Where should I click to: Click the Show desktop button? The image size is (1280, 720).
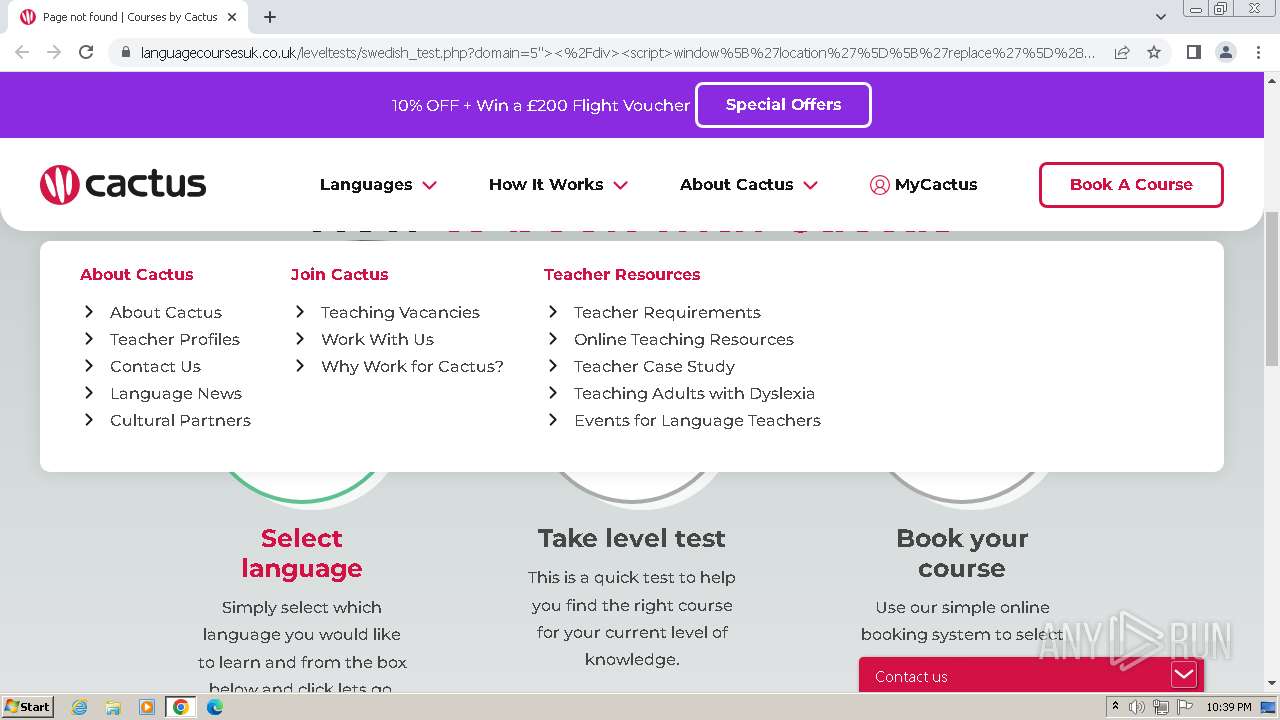(1268, 707)
